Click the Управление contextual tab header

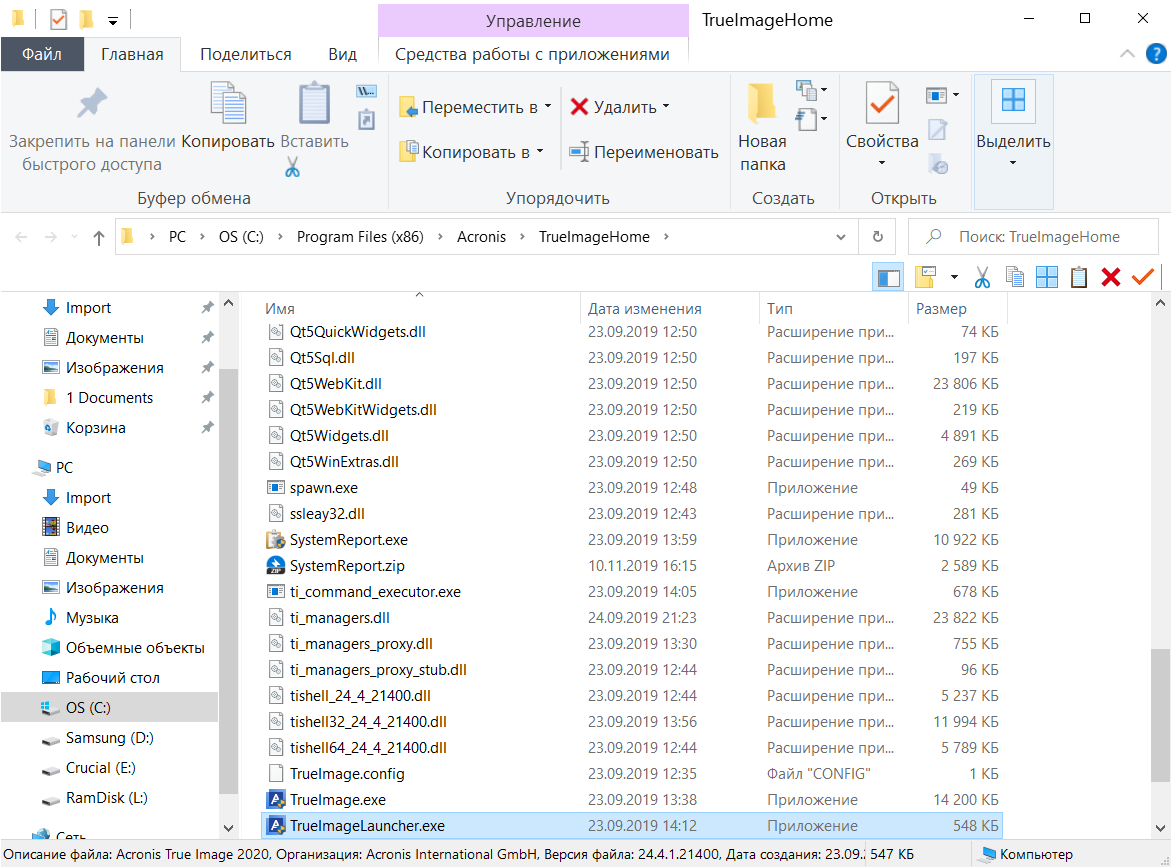[533, 21]
